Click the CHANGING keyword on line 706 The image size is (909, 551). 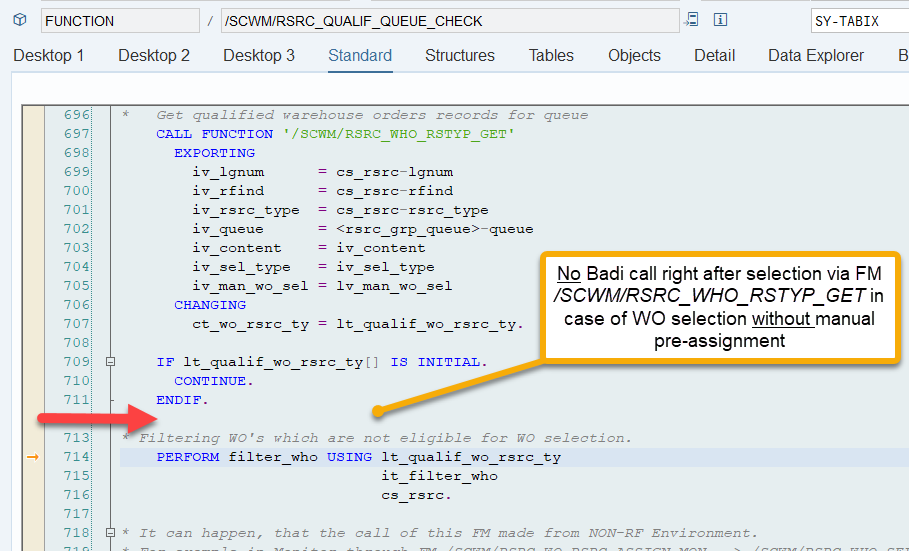(210, 305)
